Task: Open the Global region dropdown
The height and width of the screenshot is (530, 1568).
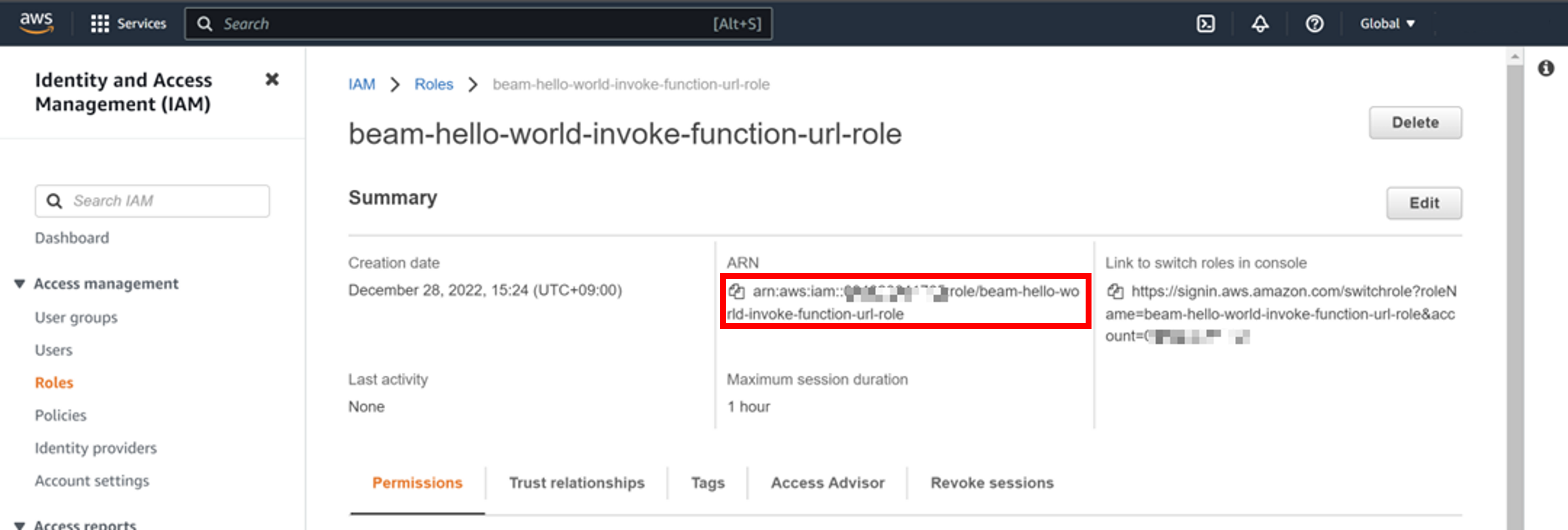Action: 1387,24
